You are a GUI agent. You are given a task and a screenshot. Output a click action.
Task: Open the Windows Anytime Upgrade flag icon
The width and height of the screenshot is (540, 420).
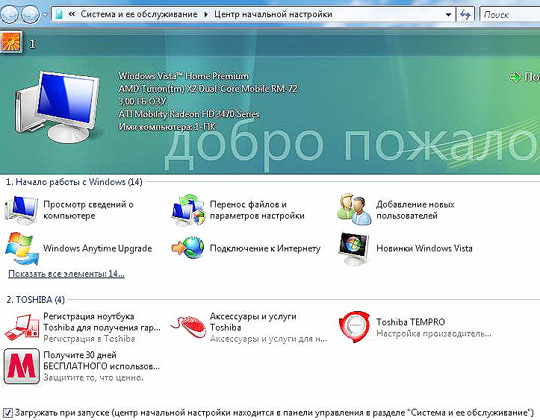22,249
